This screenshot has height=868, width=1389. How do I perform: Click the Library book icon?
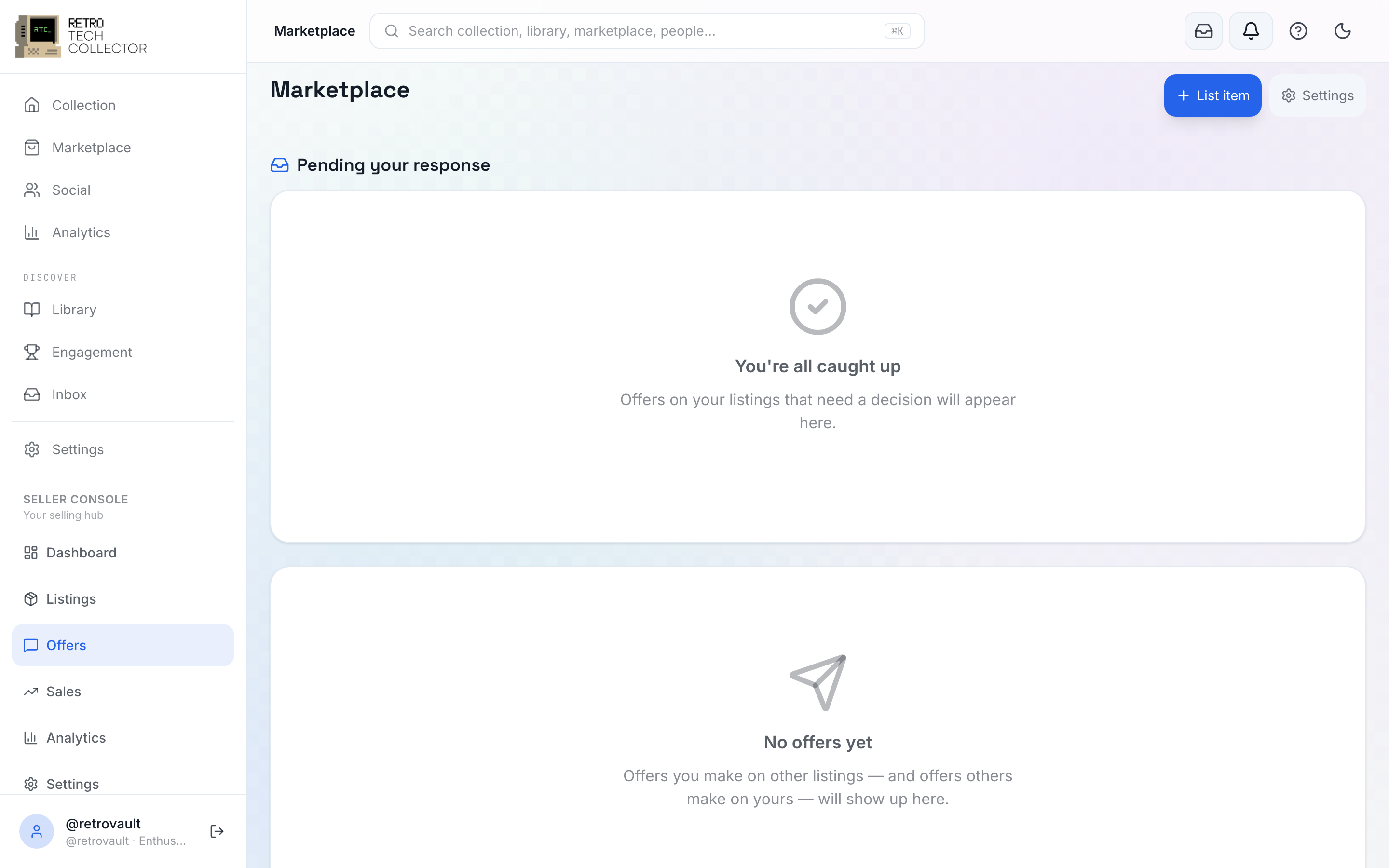(x=31, y=310)
